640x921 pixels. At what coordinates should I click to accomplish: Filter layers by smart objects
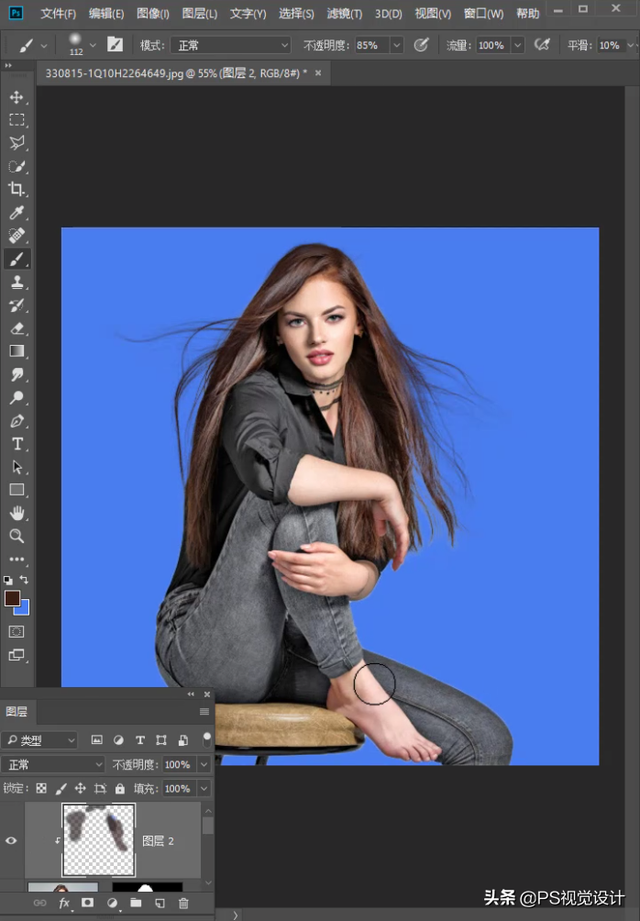click(183, 740)
